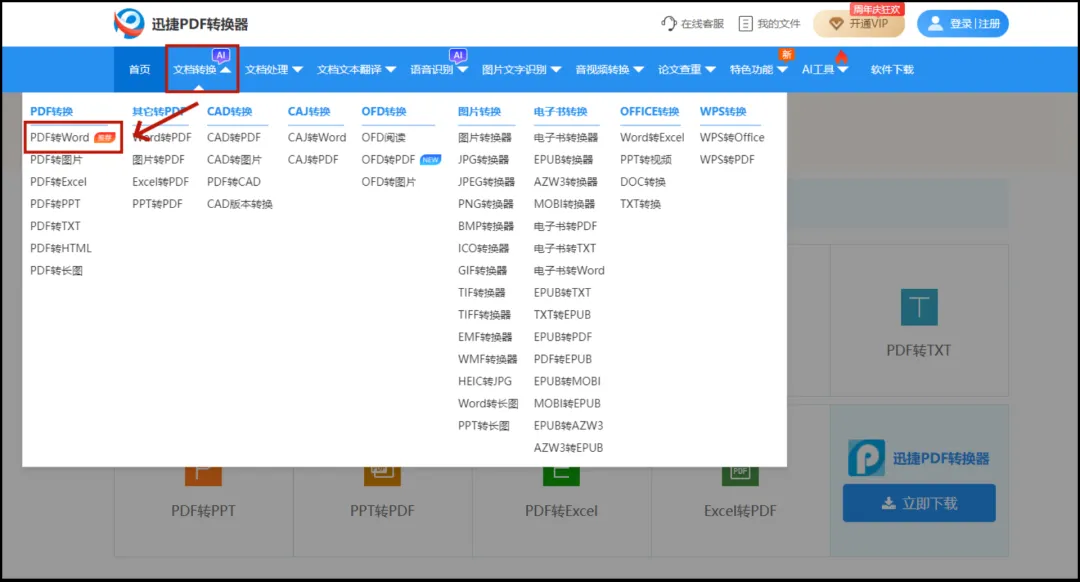Open Excel转PDF in the dropdown menu

pyautogui.click(x=160, y=182)
